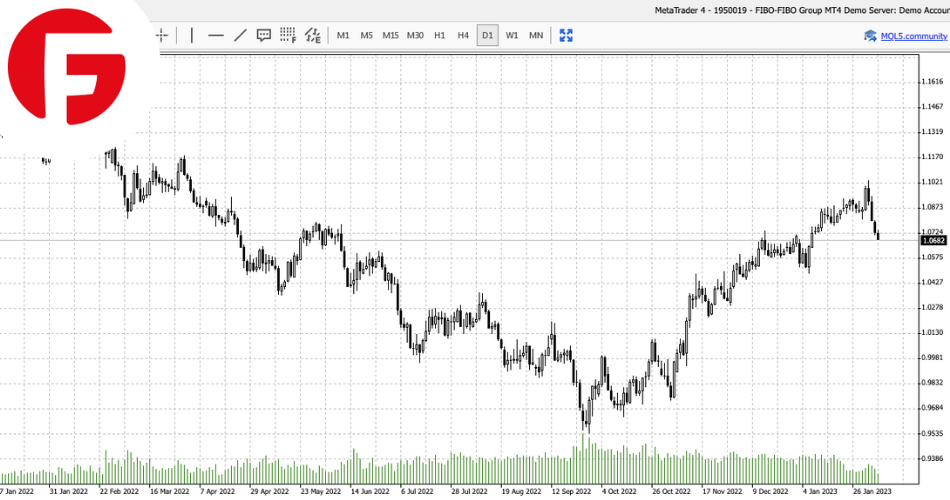Select the horizontal line drawing tool

click(216, 35)
